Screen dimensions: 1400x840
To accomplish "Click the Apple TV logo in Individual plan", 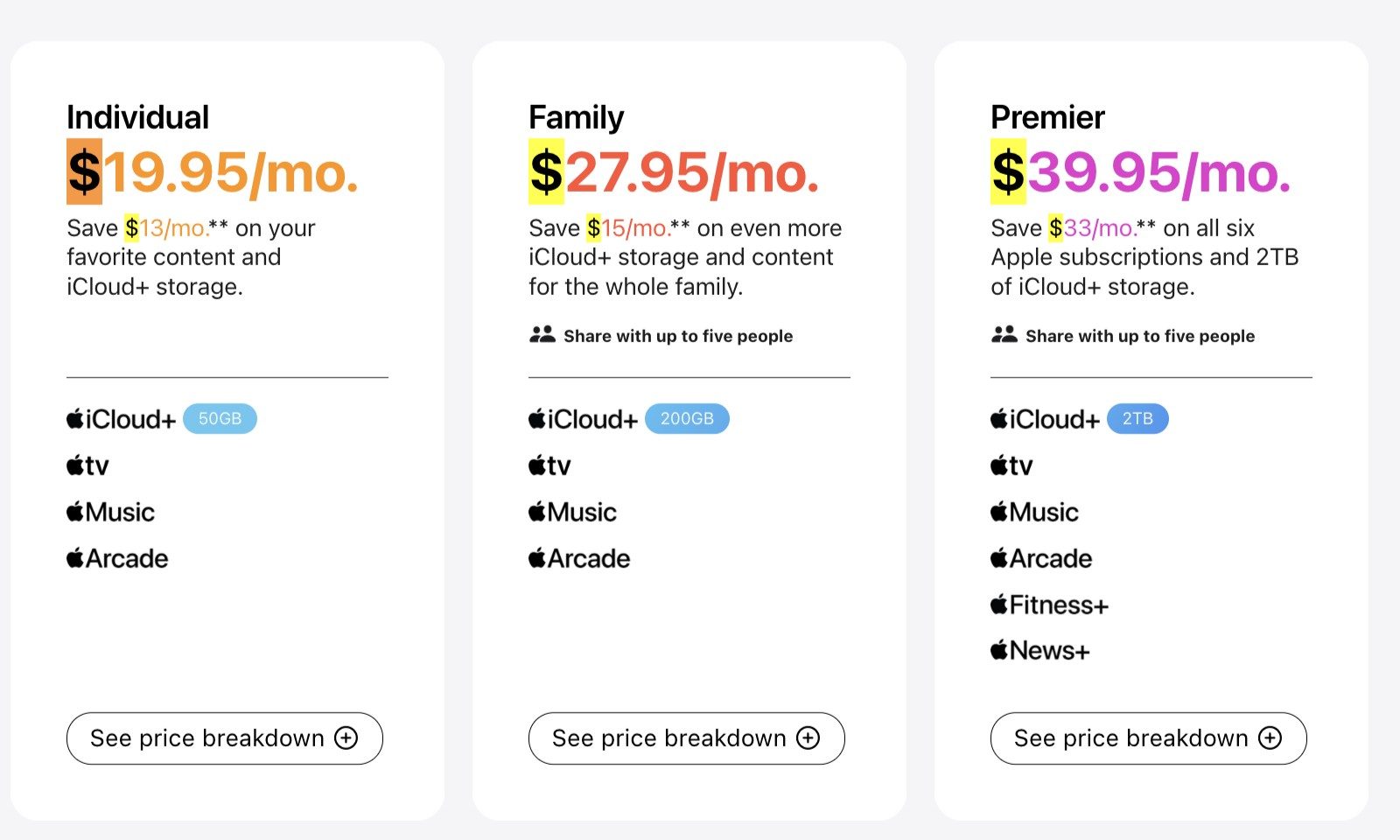I will coord(87,465).
